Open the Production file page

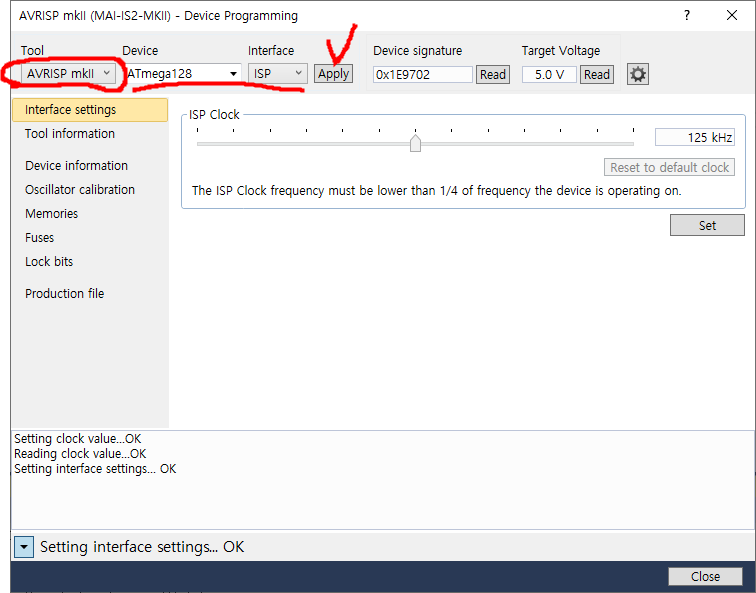(x=65, y=294)
